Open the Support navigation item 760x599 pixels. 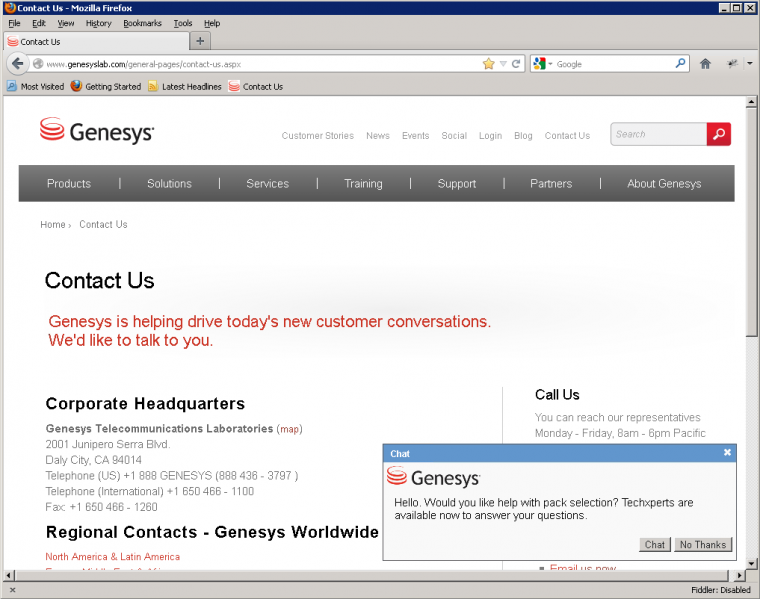tap(457, 183)
